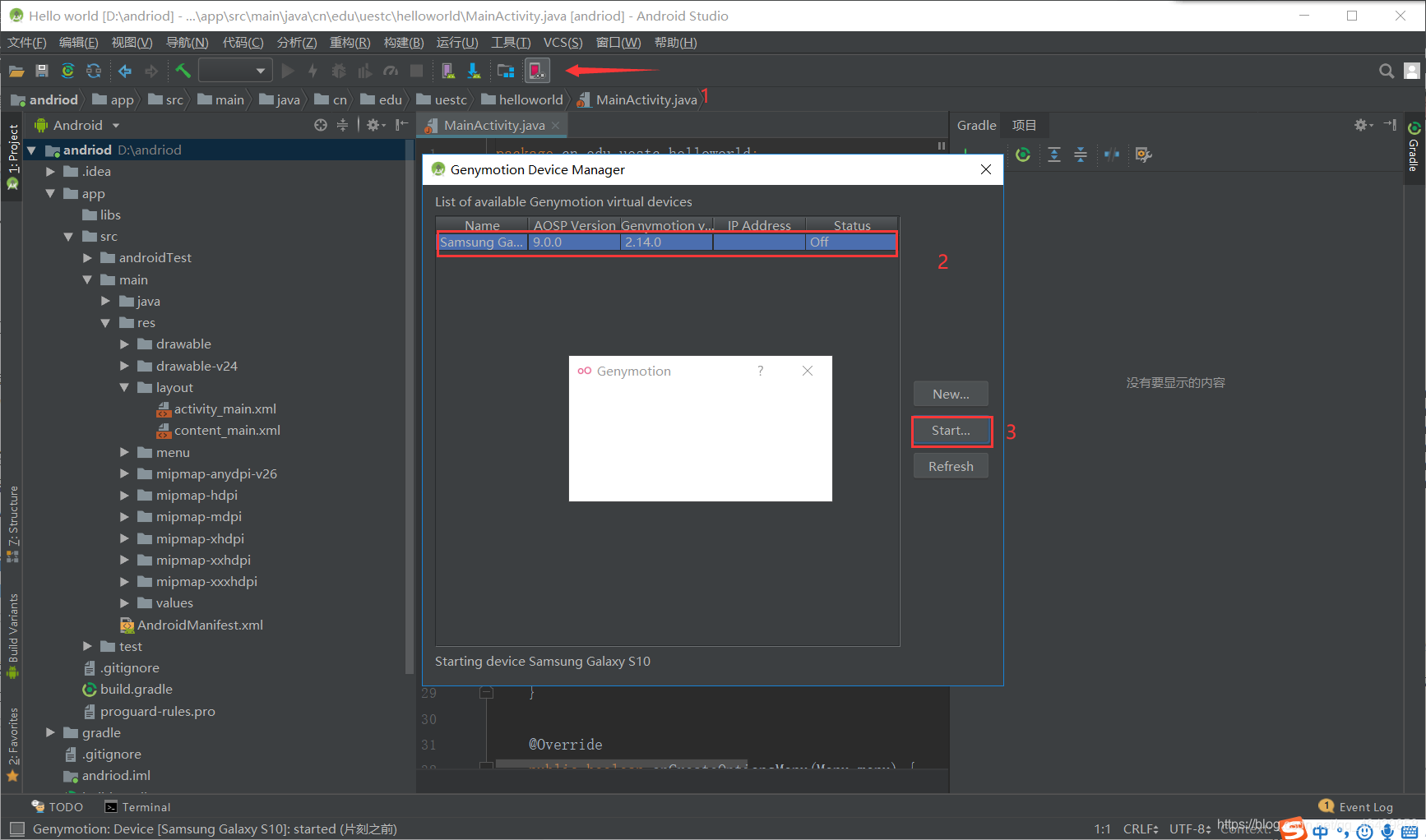Open the Gradle panel gear menu

pos(1363,125)
